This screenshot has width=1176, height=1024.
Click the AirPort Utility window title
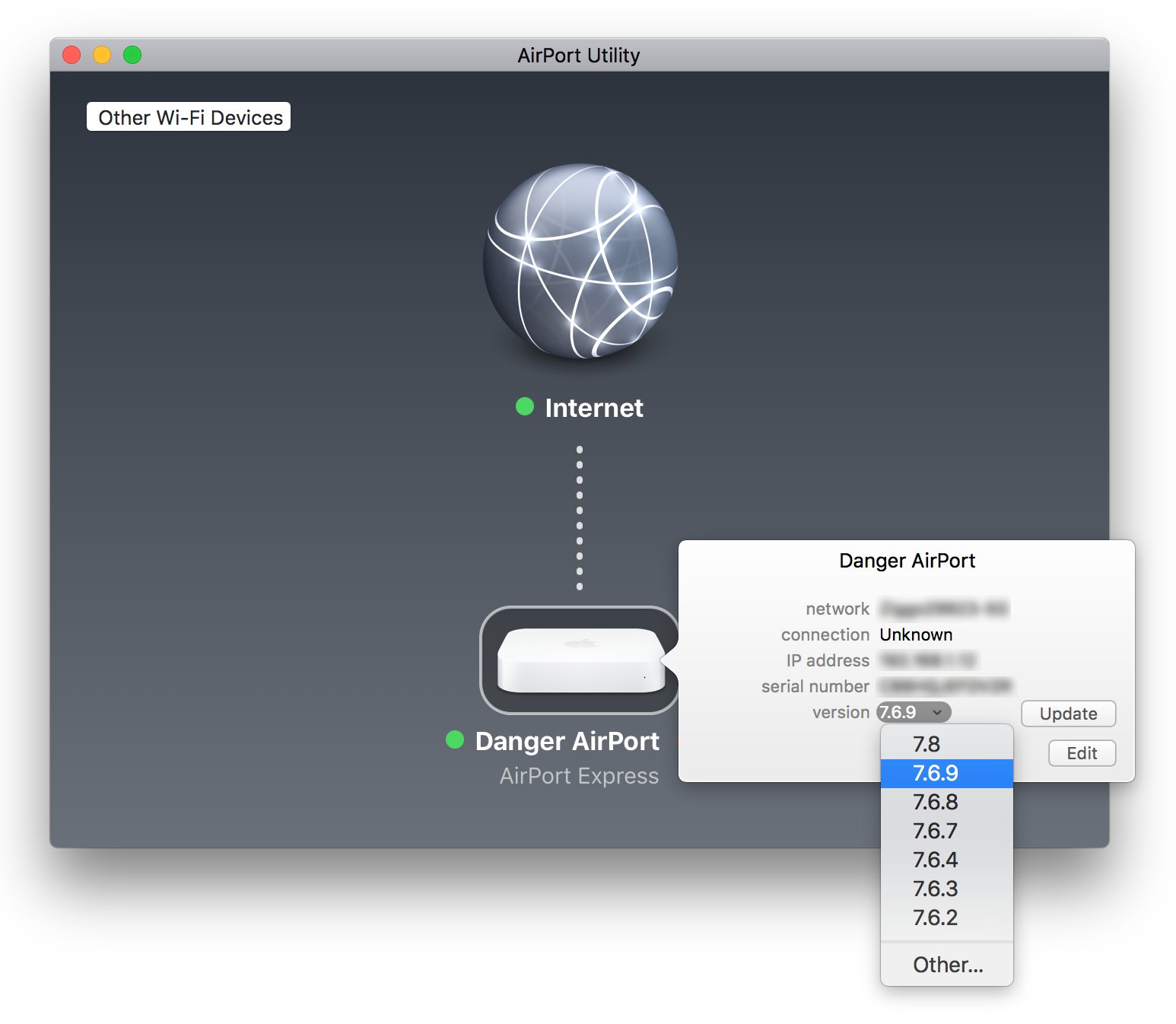tap(579, 56)
